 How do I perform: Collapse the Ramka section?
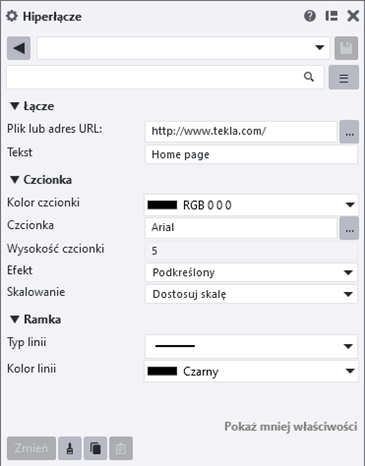(15, 320)
